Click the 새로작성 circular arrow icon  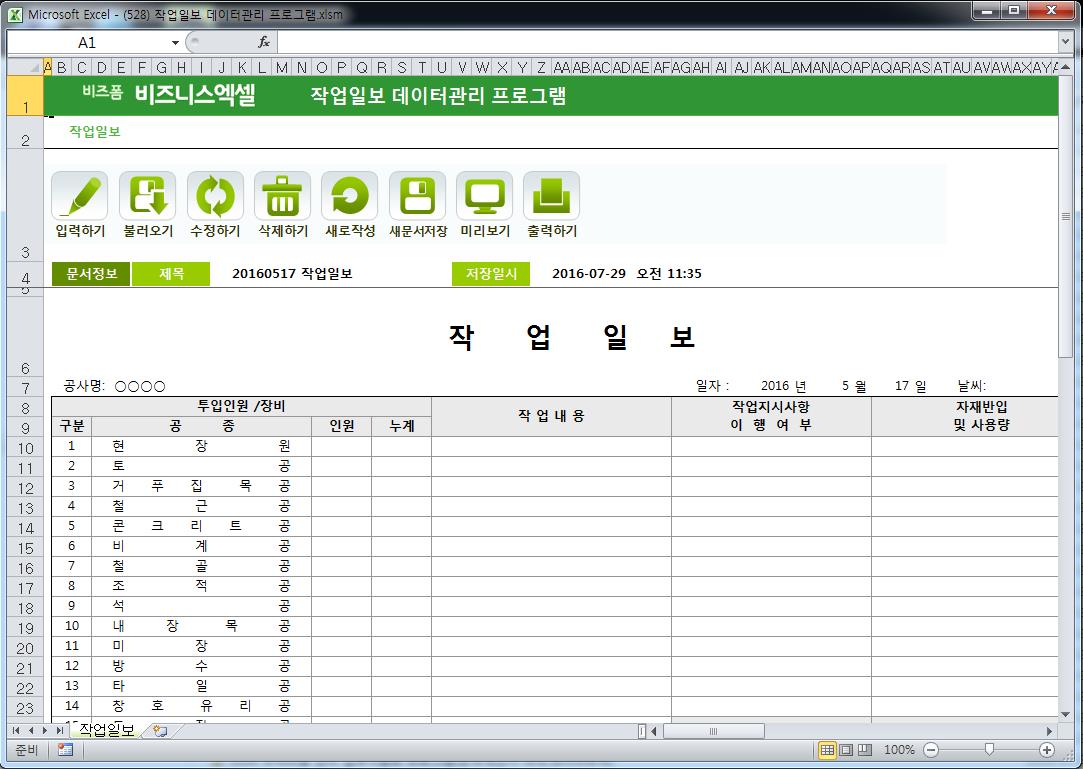click(x=349, y=196)
